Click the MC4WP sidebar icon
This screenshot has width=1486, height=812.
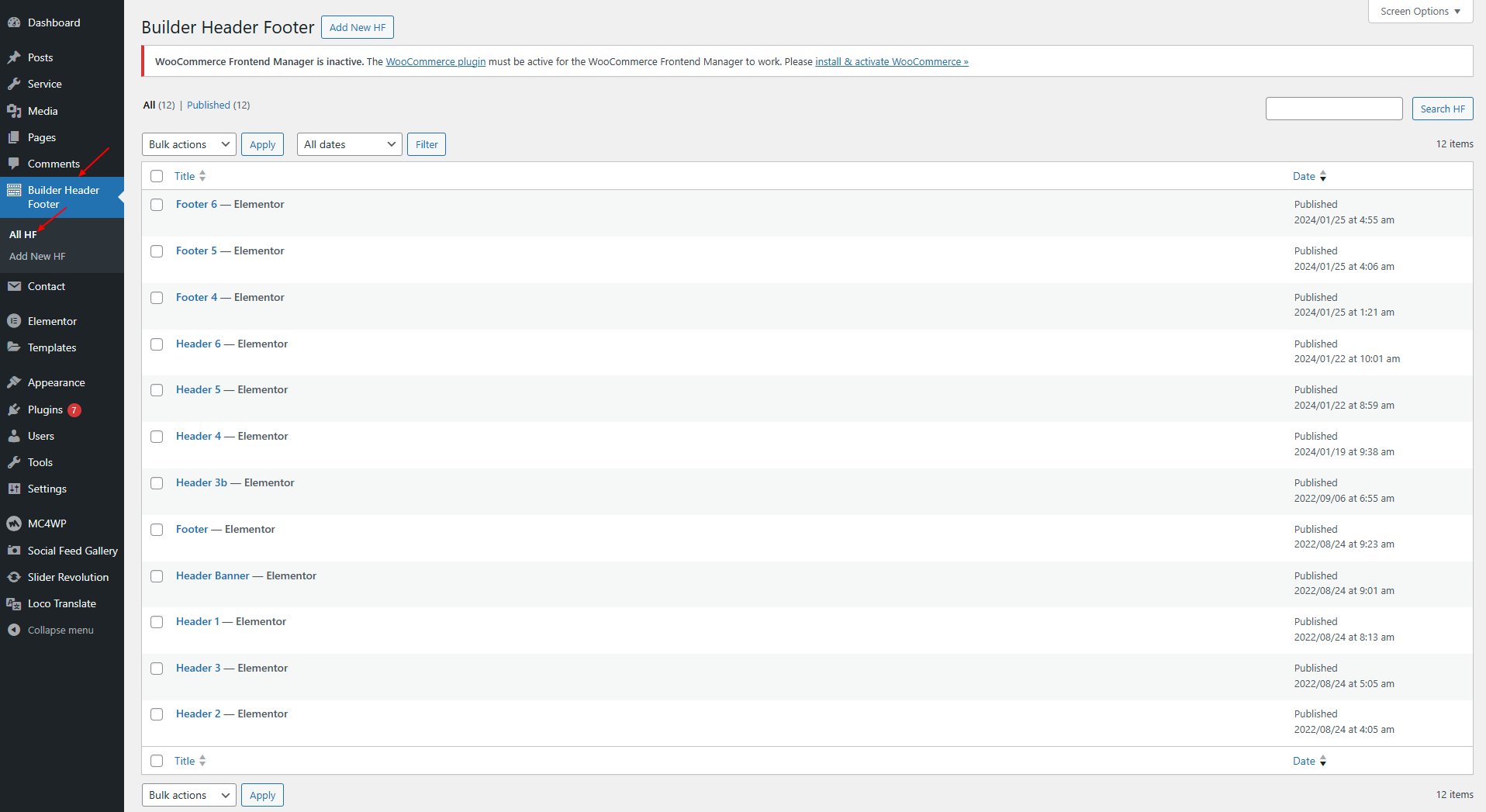click(x=14, y=524)
